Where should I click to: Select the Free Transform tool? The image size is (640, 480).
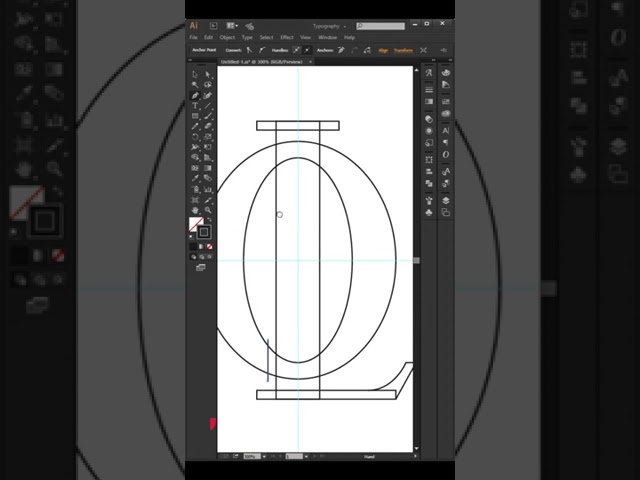coord(208,147)
